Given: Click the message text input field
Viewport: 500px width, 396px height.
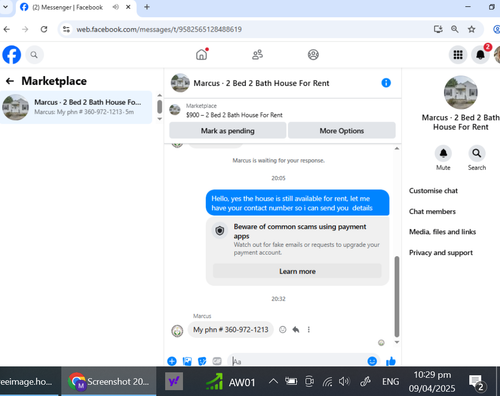Looking at the screenshot, I should 297,361.
